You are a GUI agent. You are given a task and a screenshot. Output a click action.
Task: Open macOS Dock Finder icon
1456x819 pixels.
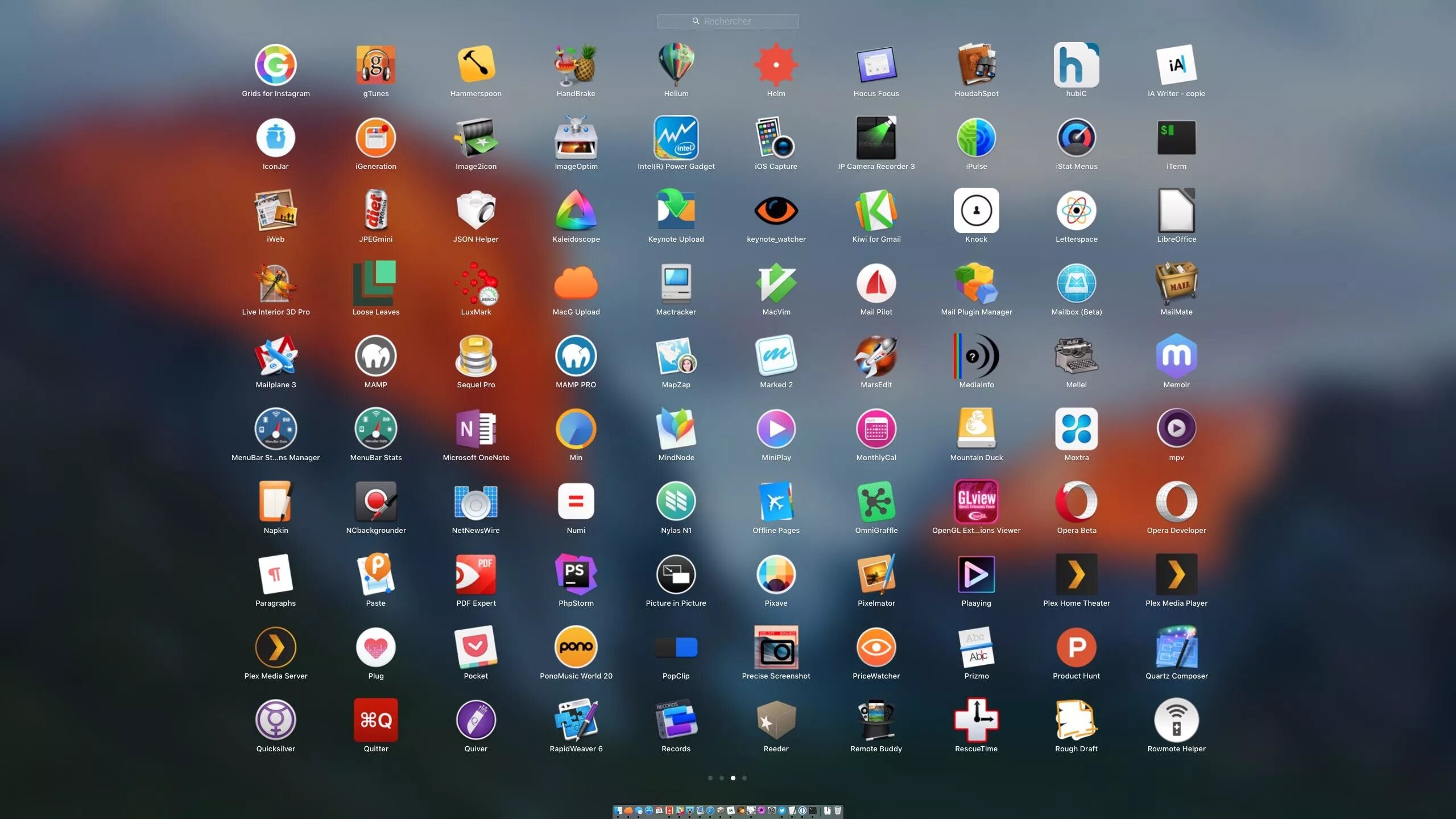pyautogui.click(x=619, y=810)
